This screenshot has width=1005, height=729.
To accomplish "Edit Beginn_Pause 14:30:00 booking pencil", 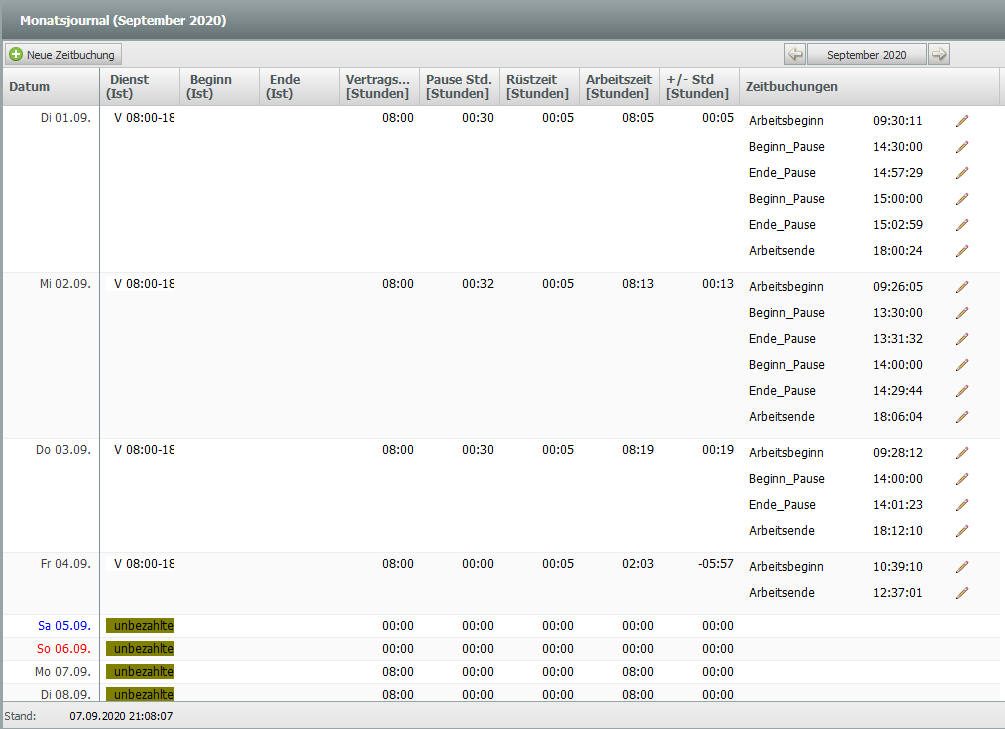I will (962, 147).
